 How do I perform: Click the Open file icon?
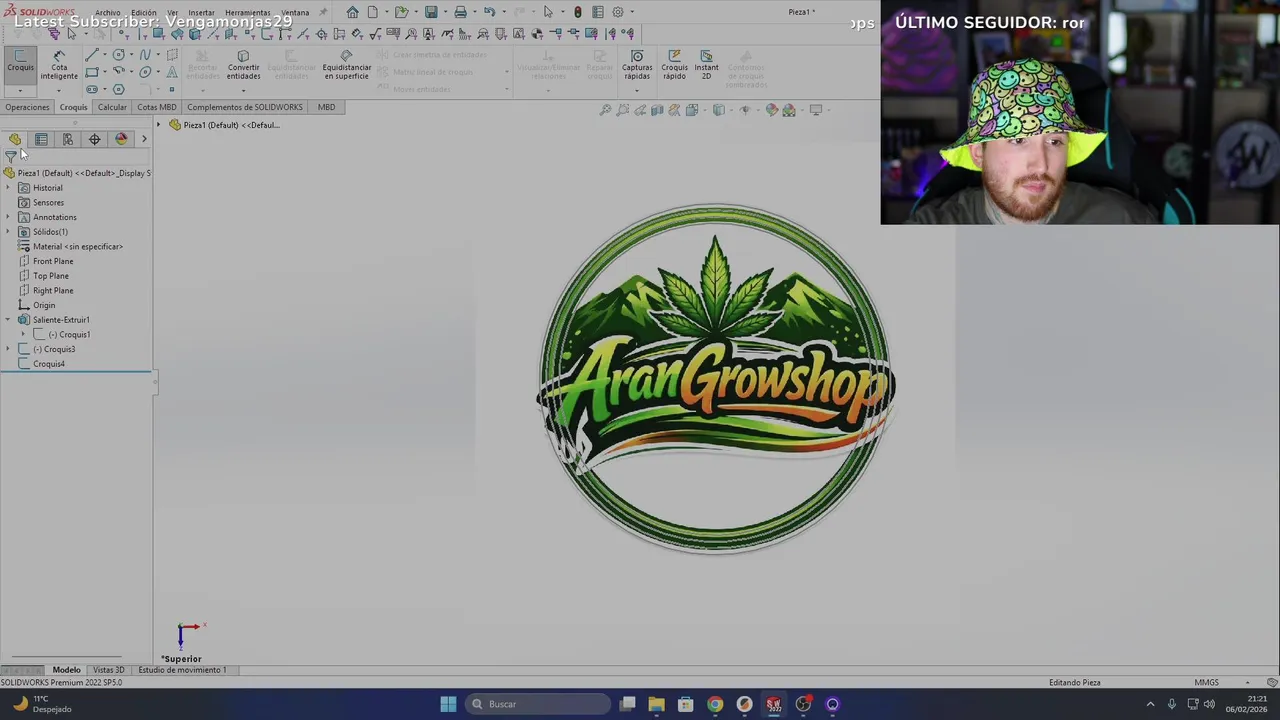point(402,12)
